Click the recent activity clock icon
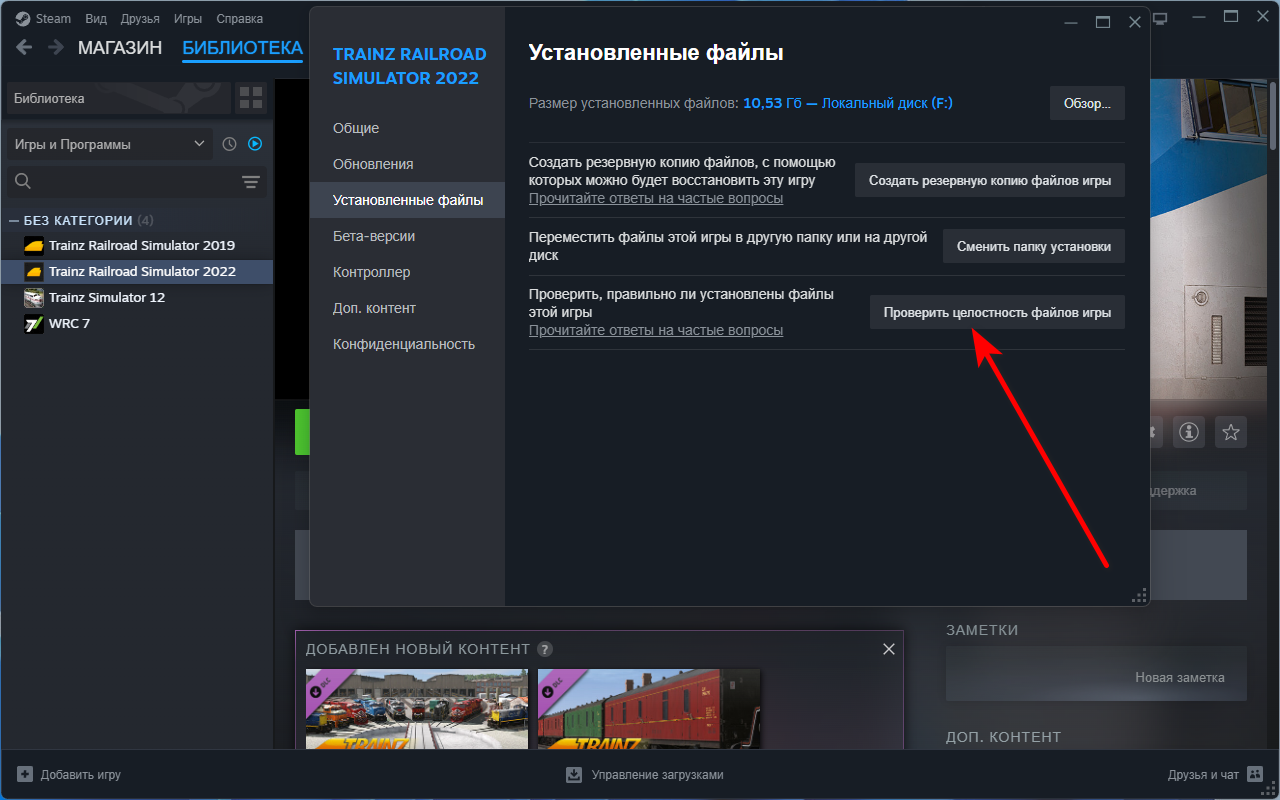 tap(229, 144)
